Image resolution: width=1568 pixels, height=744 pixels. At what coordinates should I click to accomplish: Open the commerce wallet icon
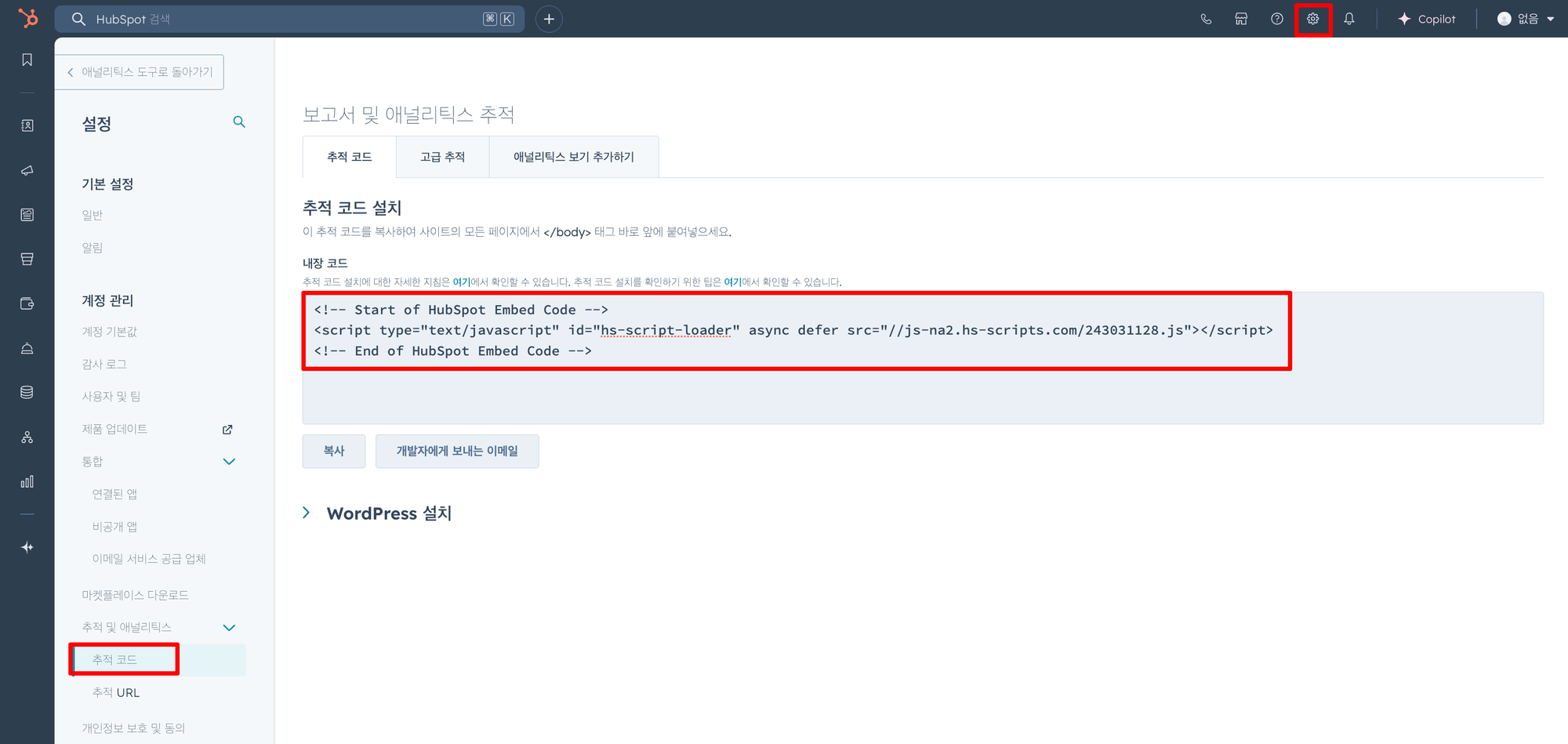pyautogui.click(x=27, y=304)
